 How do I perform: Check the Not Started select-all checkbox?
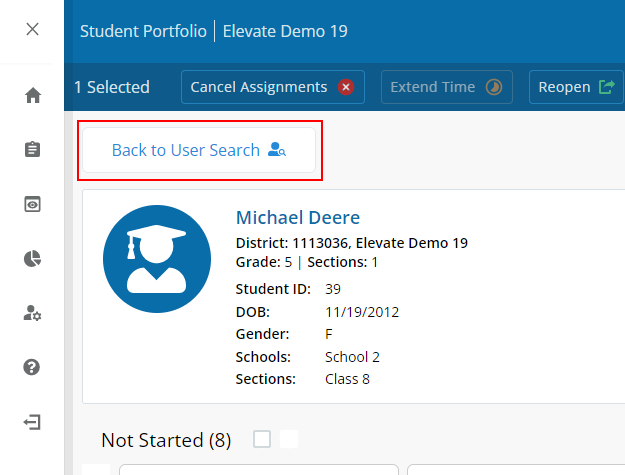262,439
